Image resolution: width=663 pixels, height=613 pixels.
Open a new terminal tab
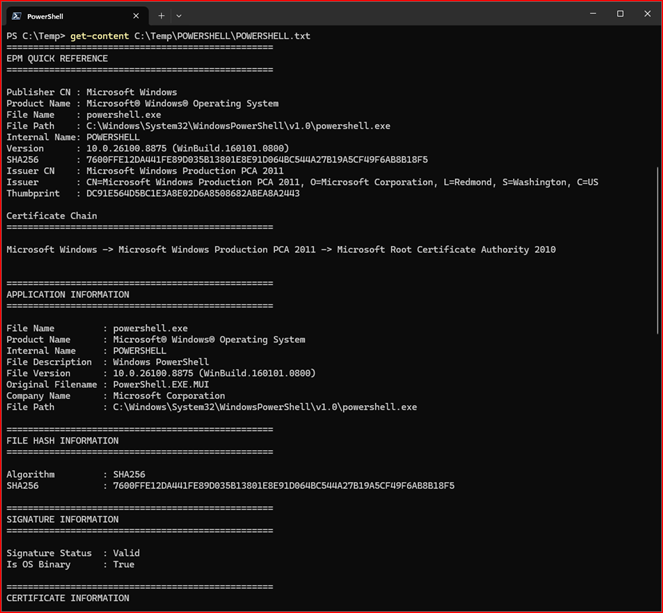161,16
